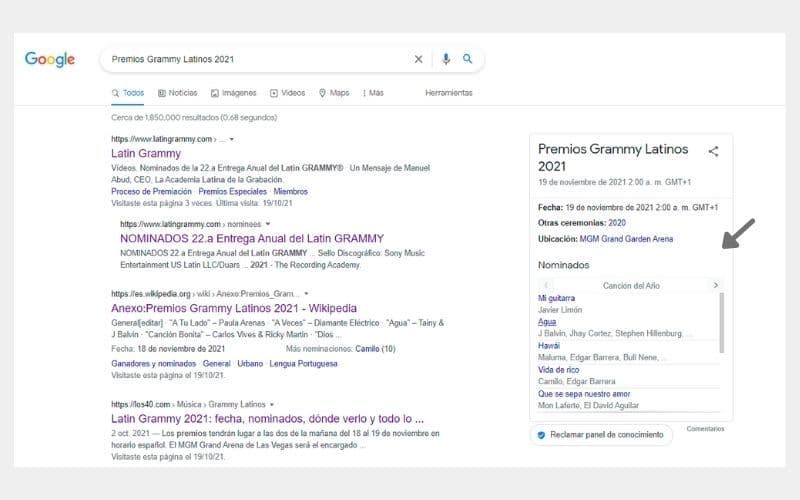The width and height of the screenshot is (800, 500).
Task: Open Ganadores y nominados sitelink
Action: (154, 364)
